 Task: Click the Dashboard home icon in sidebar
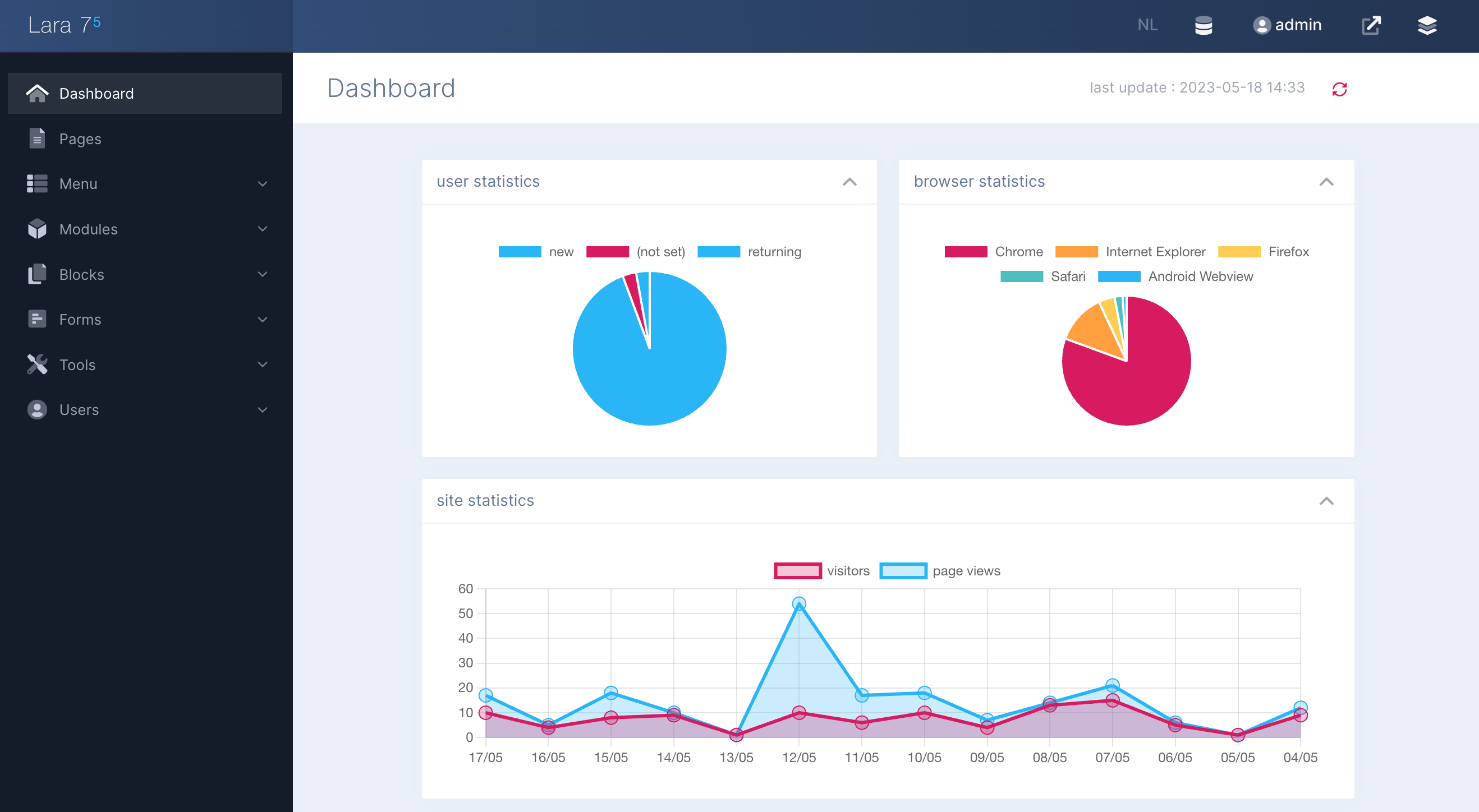38,93
